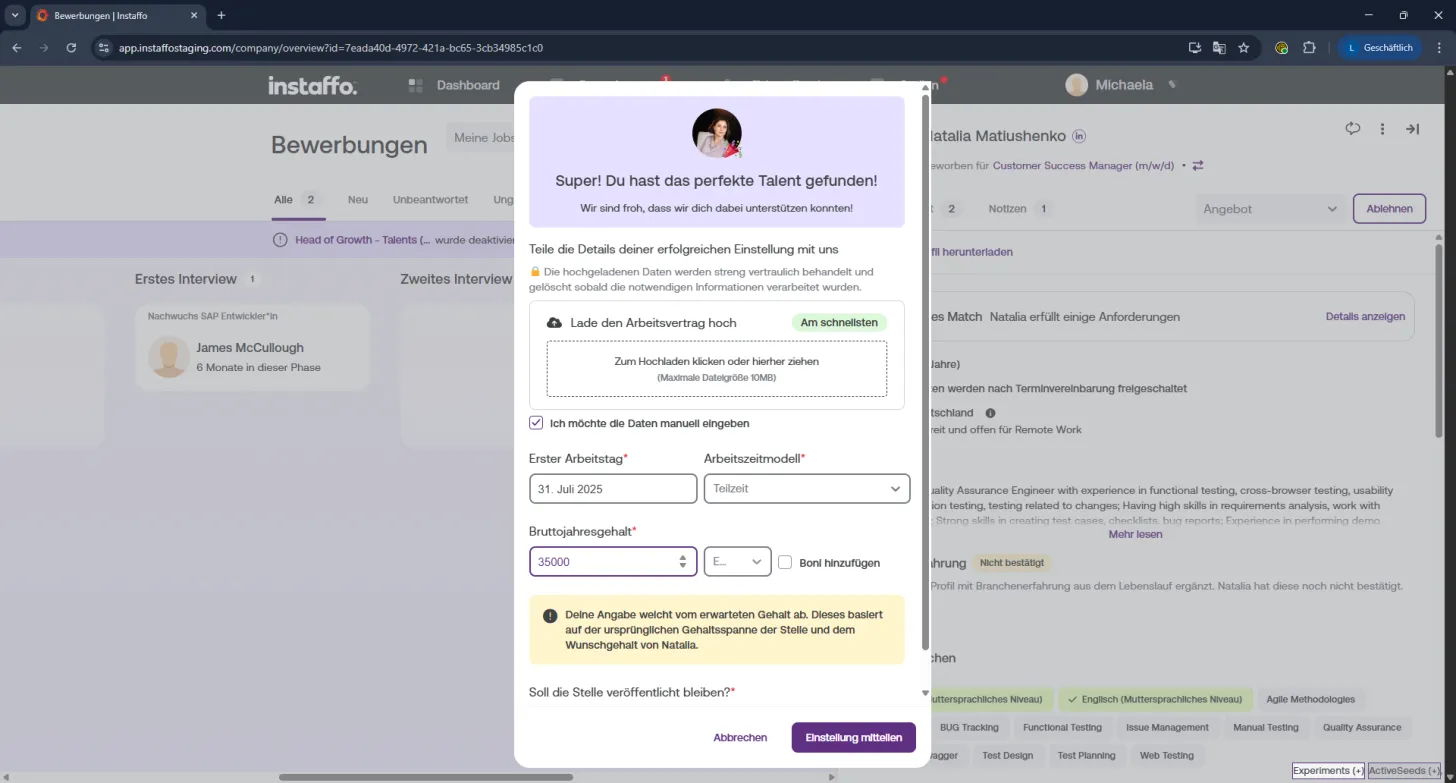
Task: Click the LinkedIn icon beside Natalia Matiushenko
Action: point(1079,136)
